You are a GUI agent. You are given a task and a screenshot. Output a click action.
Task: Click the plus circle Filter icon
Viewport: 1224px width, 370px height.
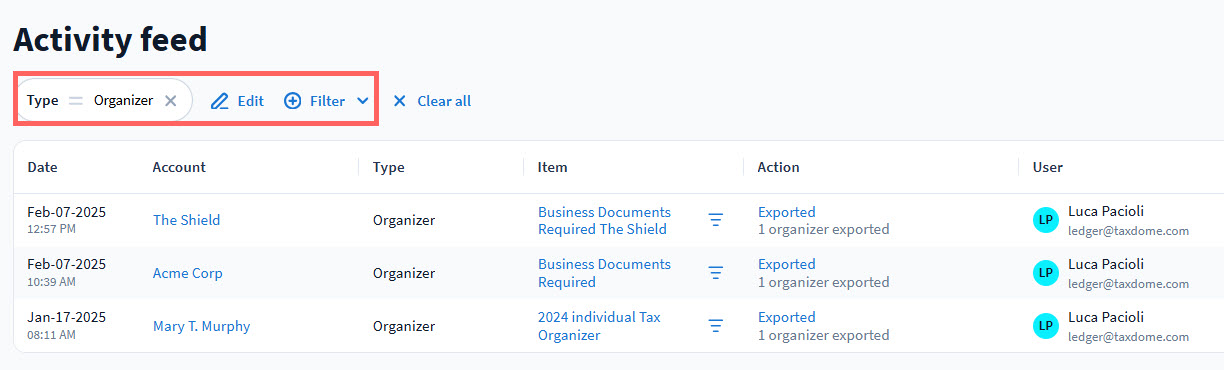pyautogui.click(x=293, y=101)
